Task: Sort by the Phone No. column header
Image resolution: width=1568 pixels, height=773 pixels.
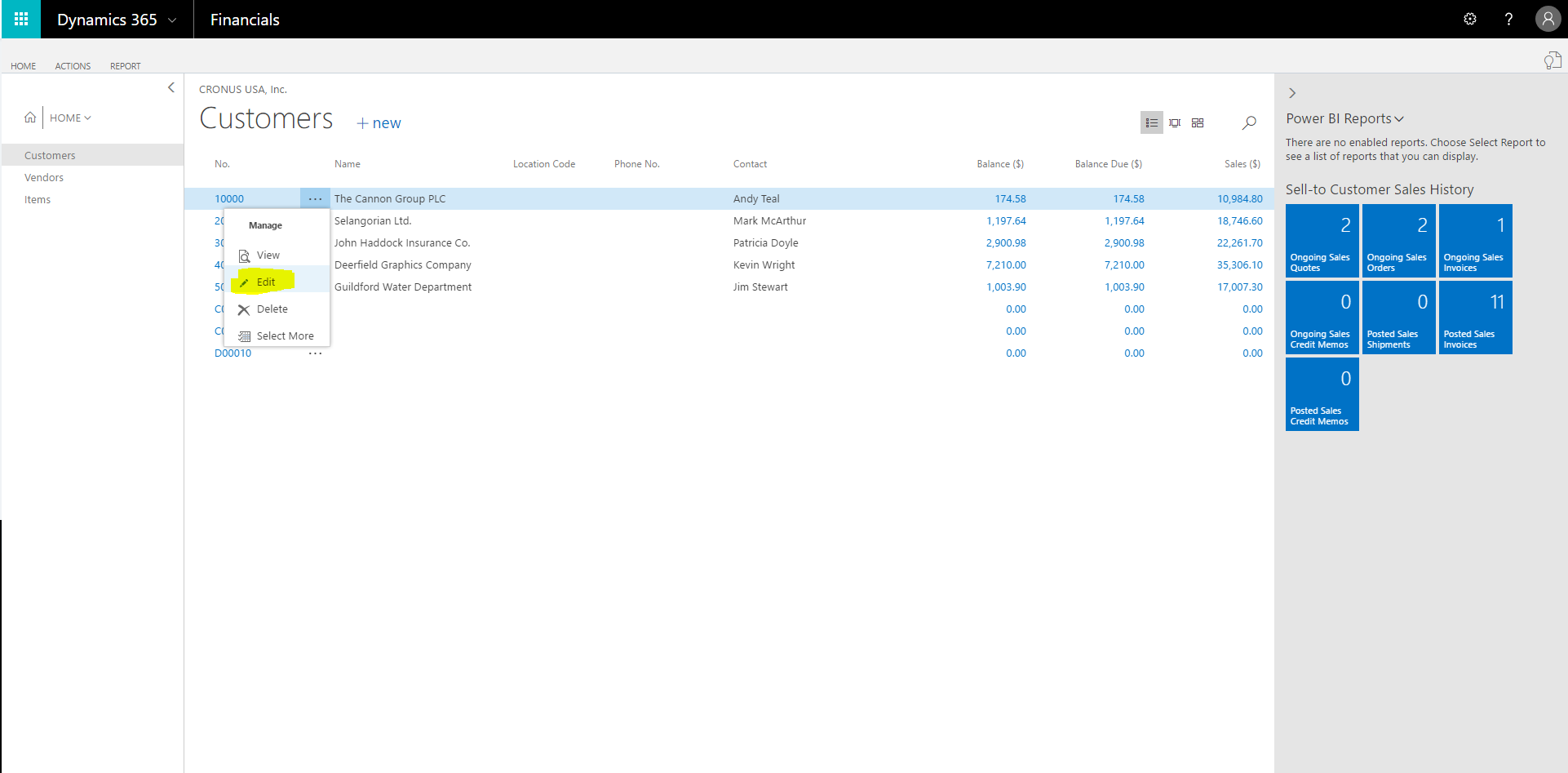Action: [636, 164]
